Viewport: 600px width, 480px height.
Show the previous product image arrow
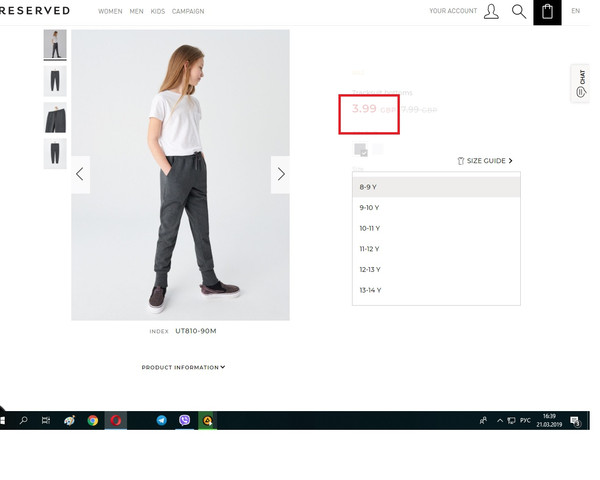(x=80, y=174)
